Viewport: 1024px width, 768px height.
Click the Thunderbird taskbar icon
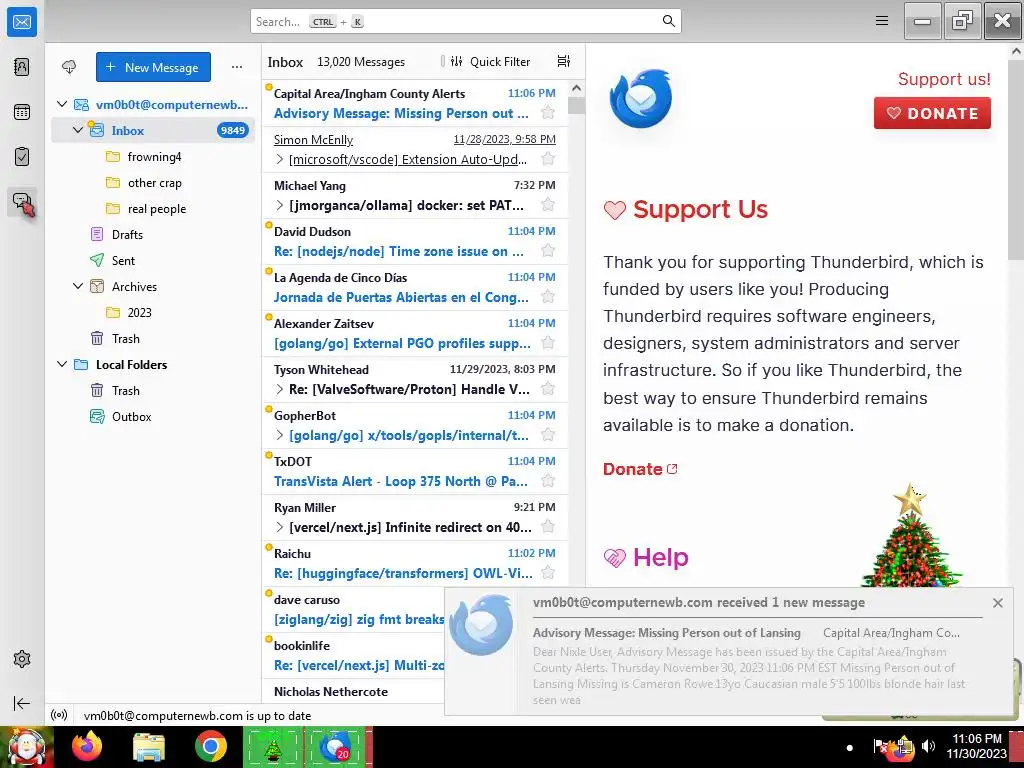(x=336, y=746)
